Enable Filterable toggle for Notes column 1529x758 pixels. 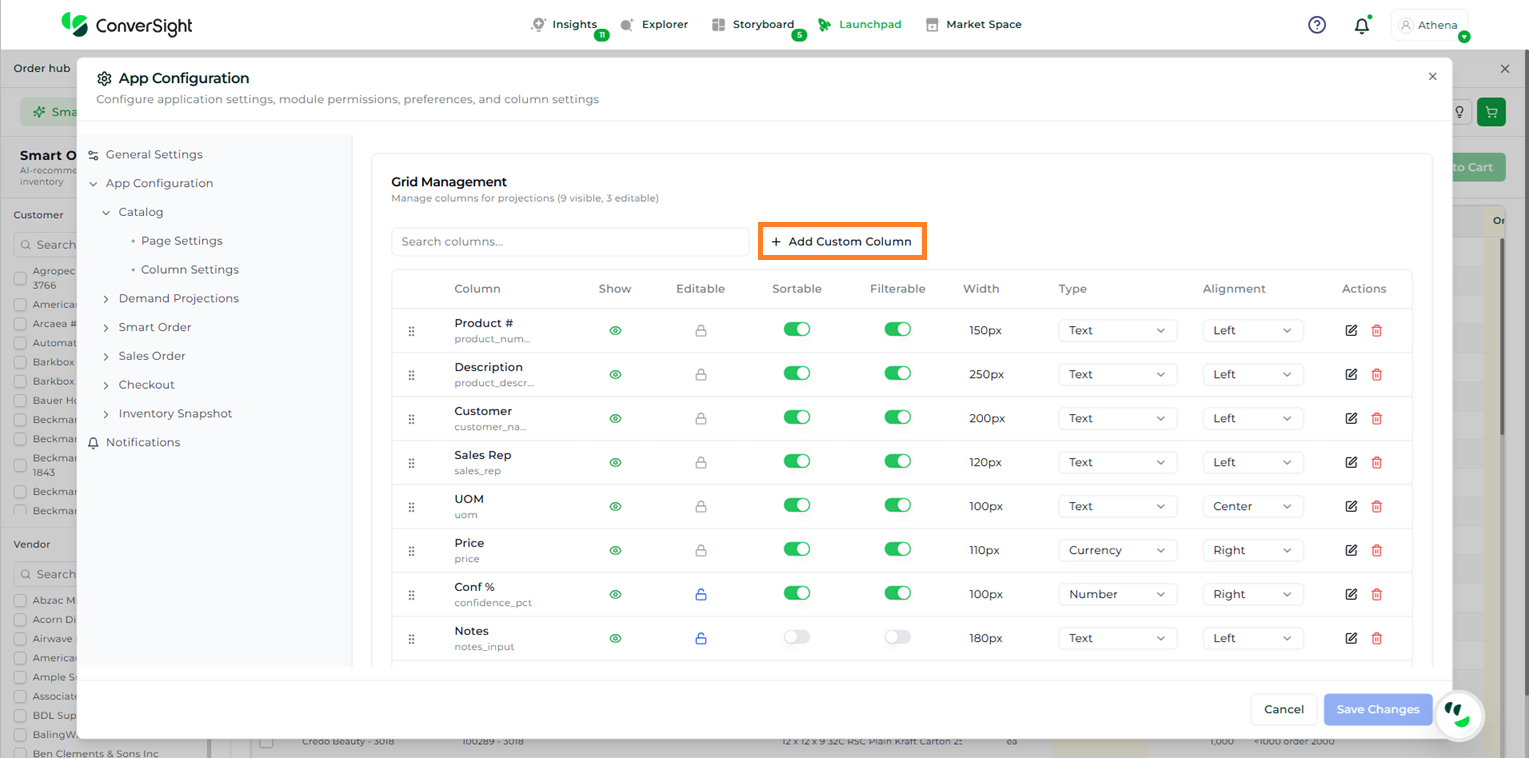tap(897, 637)
